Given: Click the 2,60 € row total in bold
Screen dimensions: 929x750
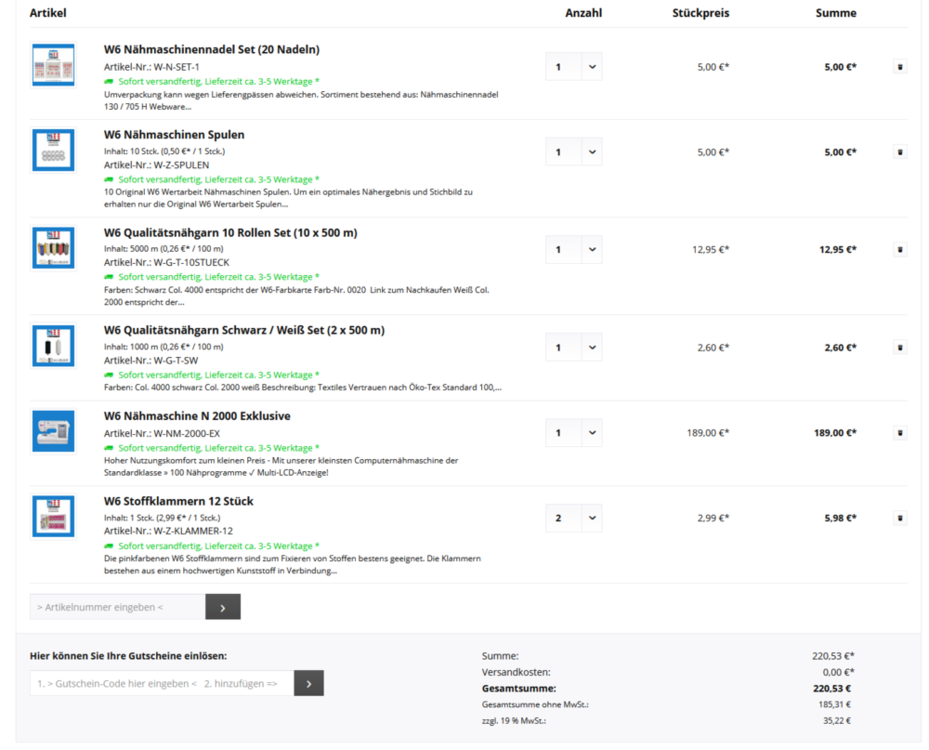Looking at the screenshot, I should 840,348.
